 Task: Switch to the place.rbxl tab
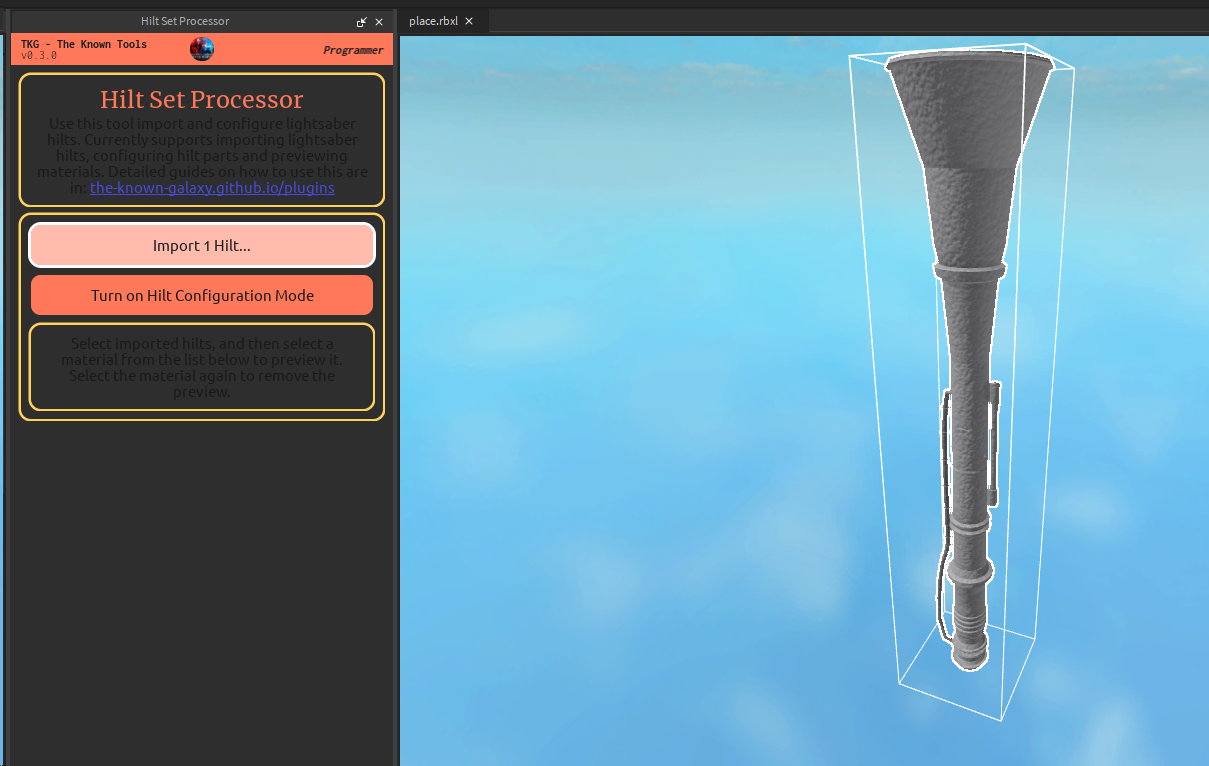433,21
